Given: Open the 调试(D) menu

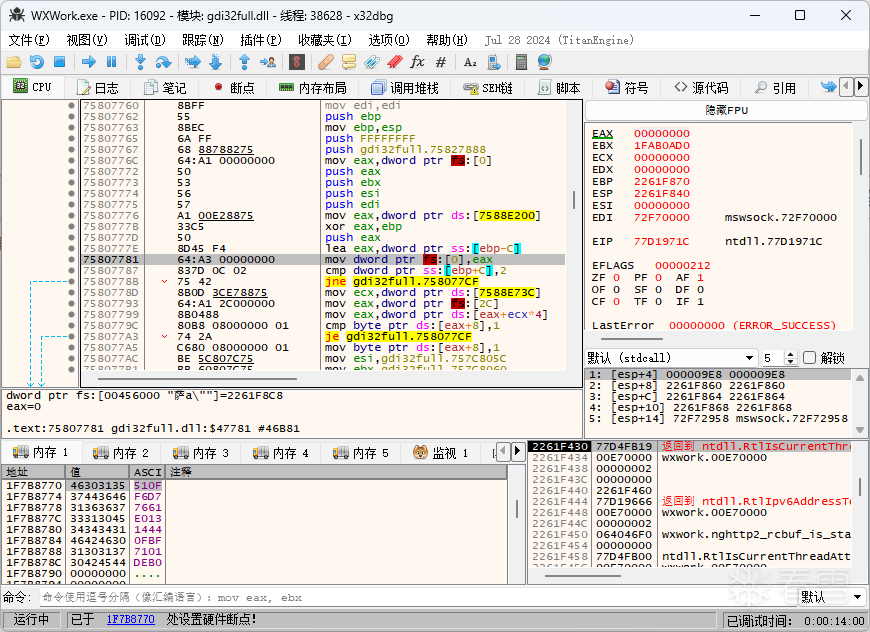Looking at the screenshot, I should tap(145, 40).
